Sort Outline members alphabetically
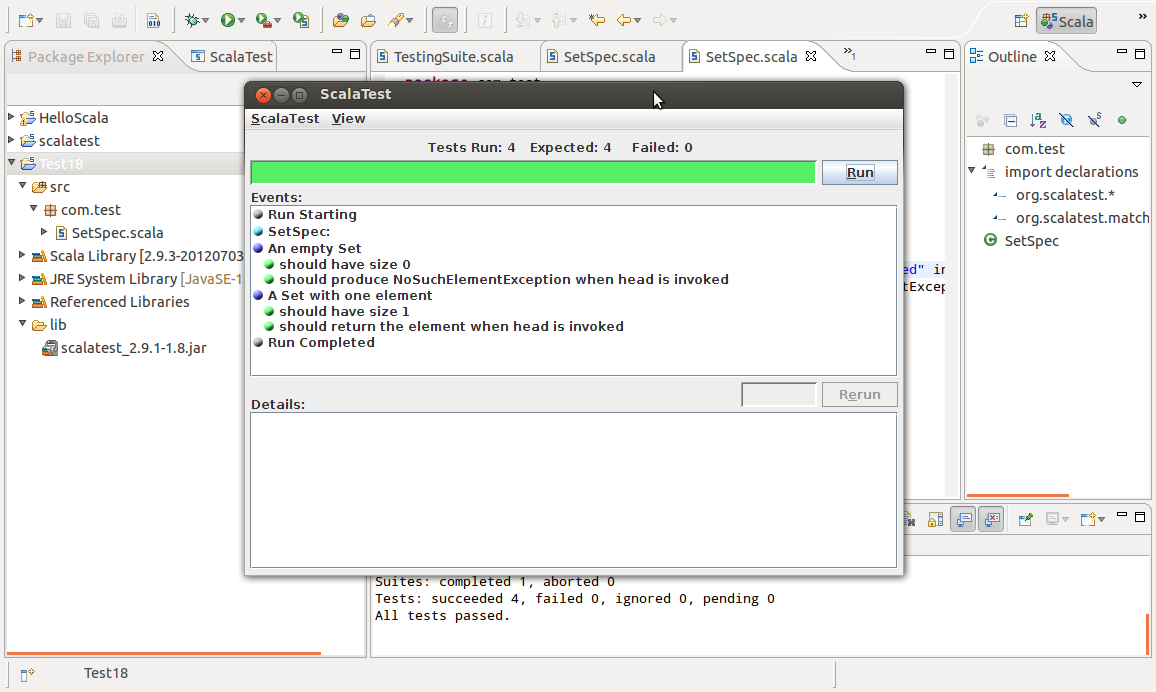Screen dimensions: 1156x692 click(1036, 120)
